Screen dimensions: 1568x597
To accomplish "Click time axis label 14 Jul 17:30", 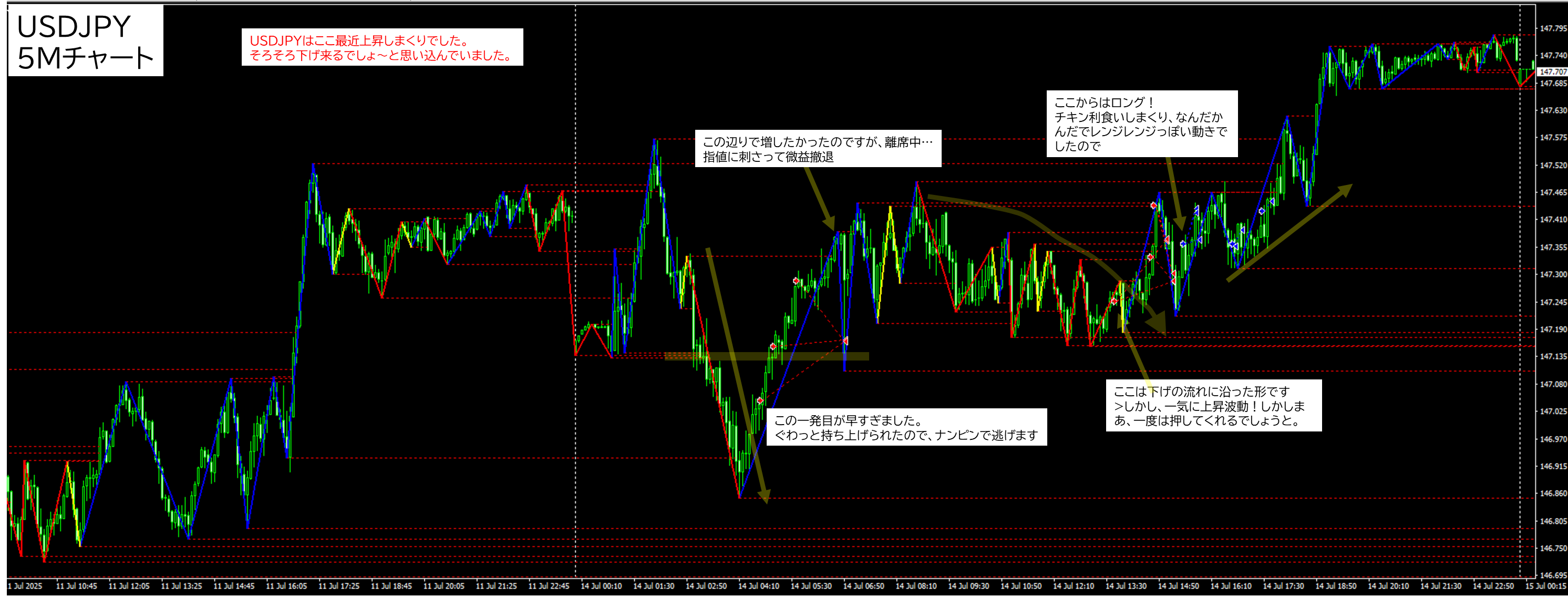I will (1283, 586).
